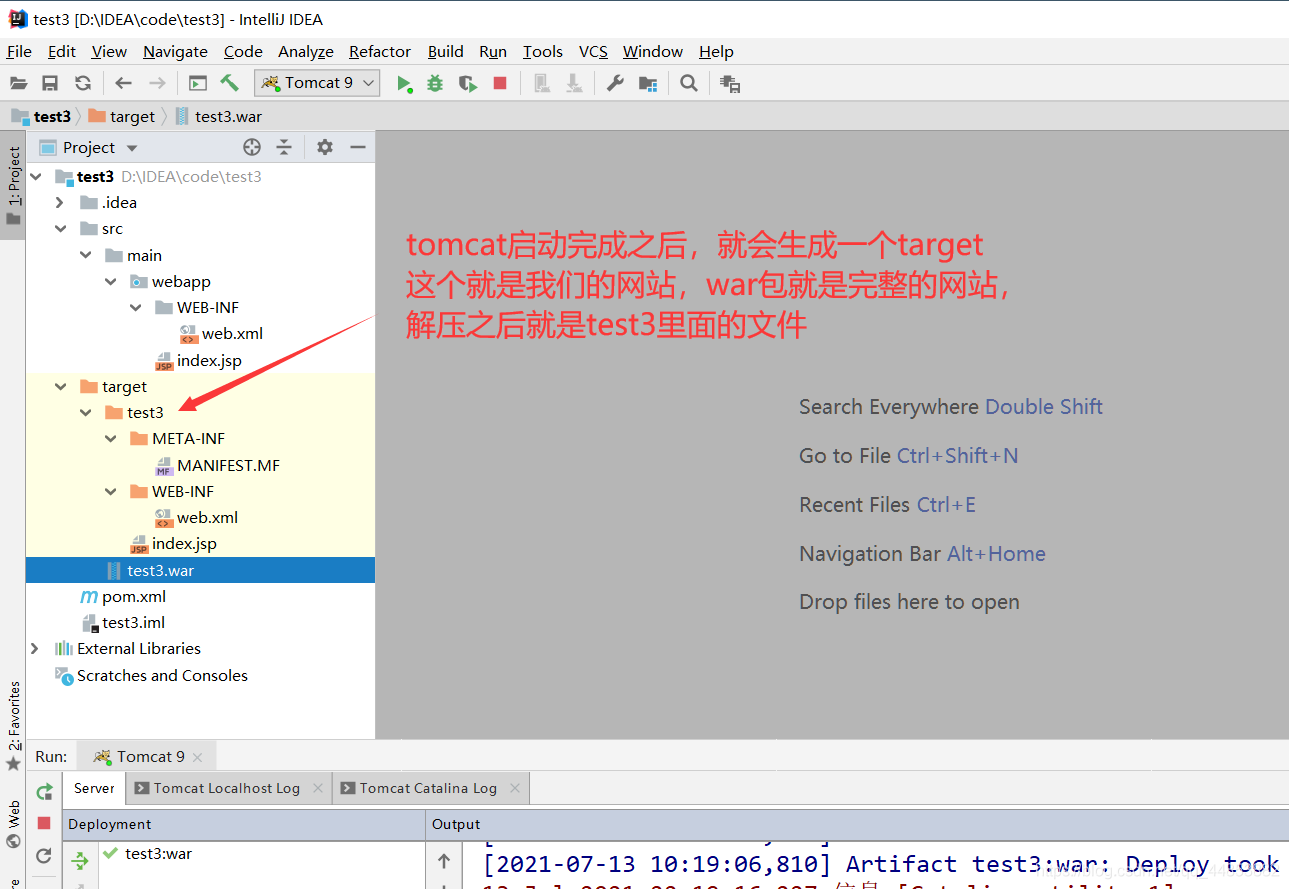Select pom.xml in the project tree
Screen dimensions: 1289x889
(123, 596)
